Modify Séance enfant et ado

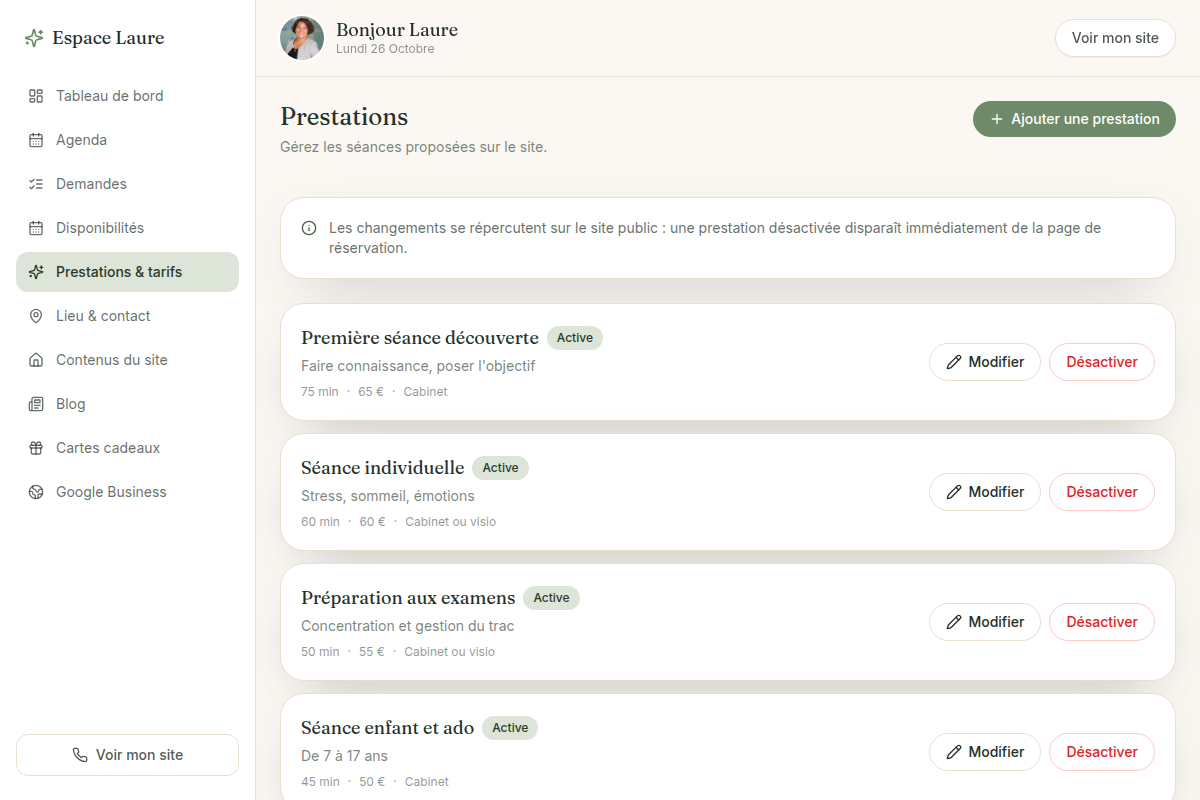[x=985, y=752]
